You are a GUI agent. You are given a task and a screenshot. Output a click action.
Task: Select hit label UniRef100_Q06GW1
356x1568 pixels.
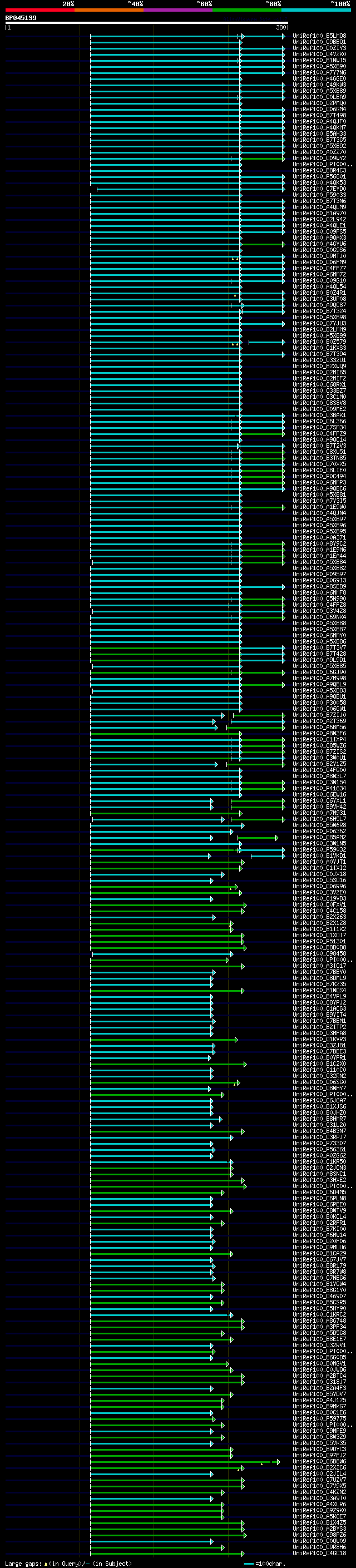pyautogui.click(x=319, y=709)
